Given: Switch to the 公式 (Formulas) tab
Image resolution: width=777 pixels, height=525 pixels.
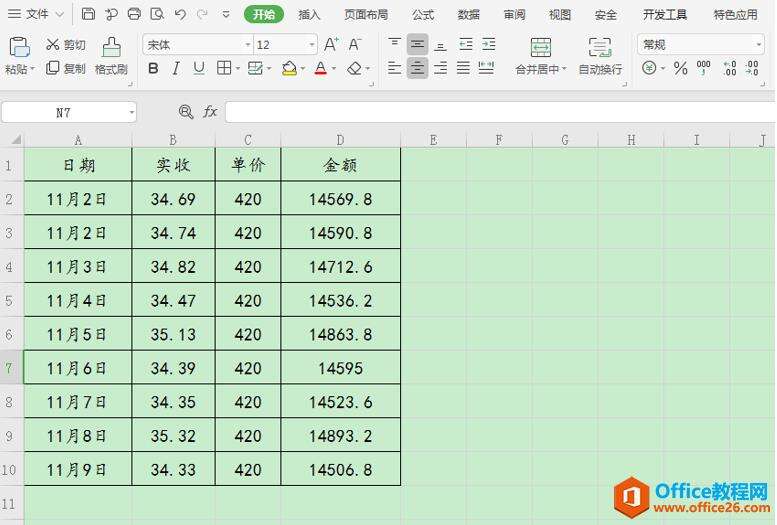Looking at the screenshot, I should (x=423, y=15).
